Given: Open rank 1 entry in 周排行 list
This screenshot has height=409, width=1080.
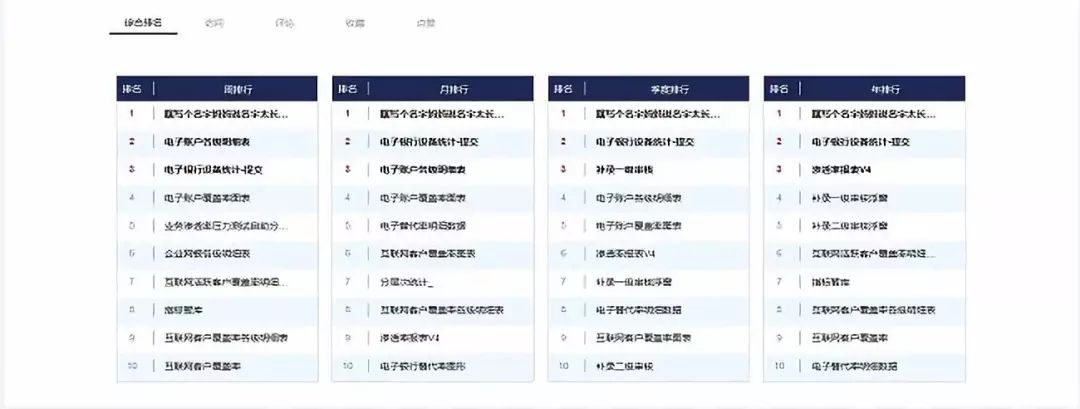Looking at the screenshot, I should [226, 114].
